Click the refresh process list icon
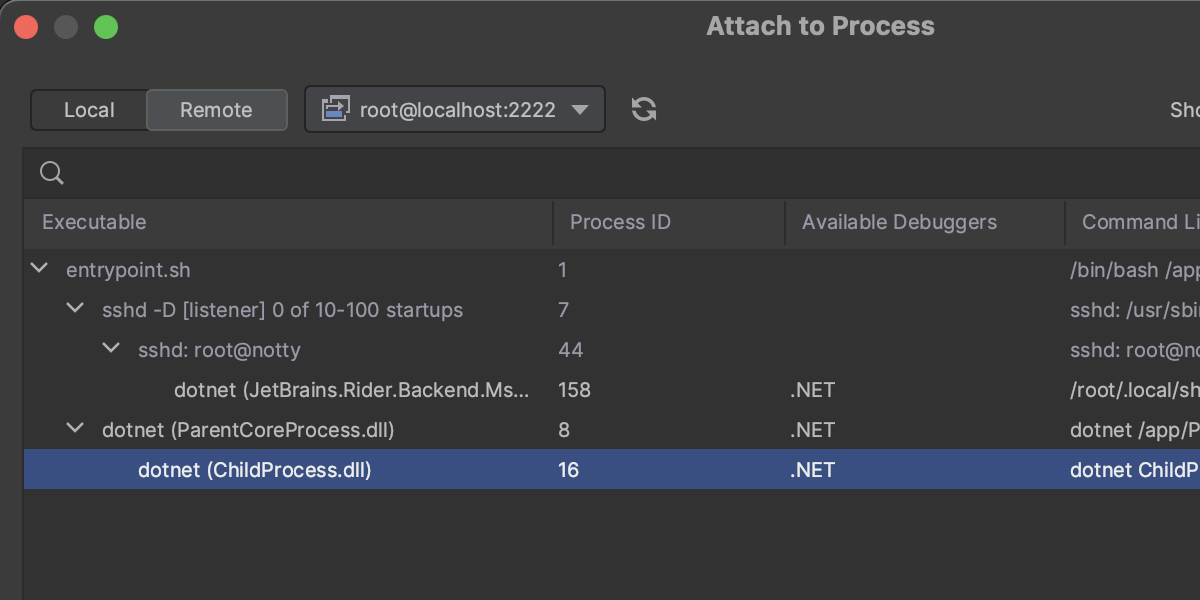This screenshot has width=1200, height=600. coord(644,110)
